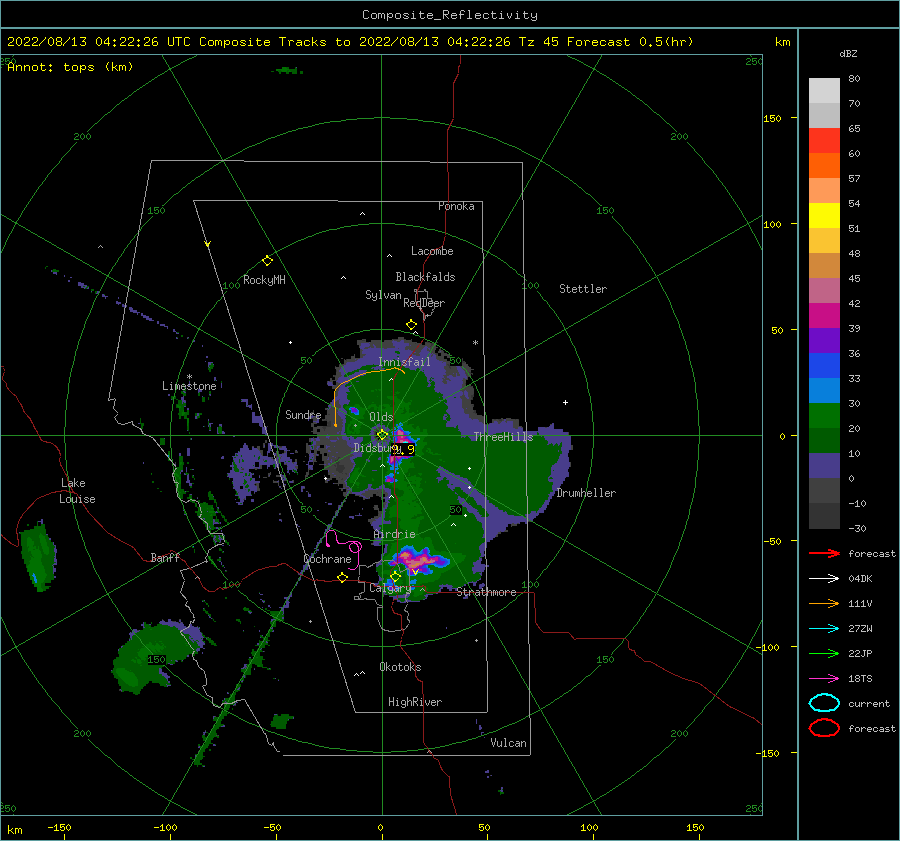This screenshot has width=900, height=841.
Task: Click the RockyMH label
Action: click(x=264, y=280)
